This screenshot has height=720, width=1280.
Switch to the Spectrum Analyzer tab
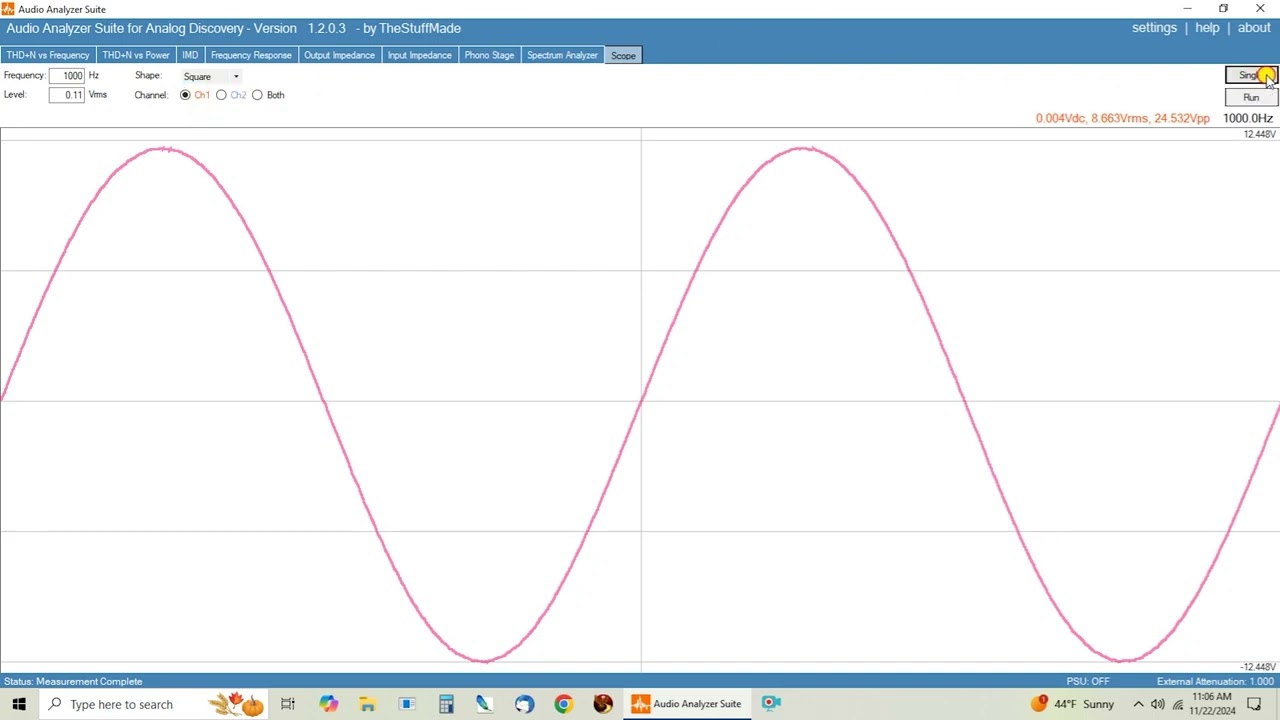point(562,55)
